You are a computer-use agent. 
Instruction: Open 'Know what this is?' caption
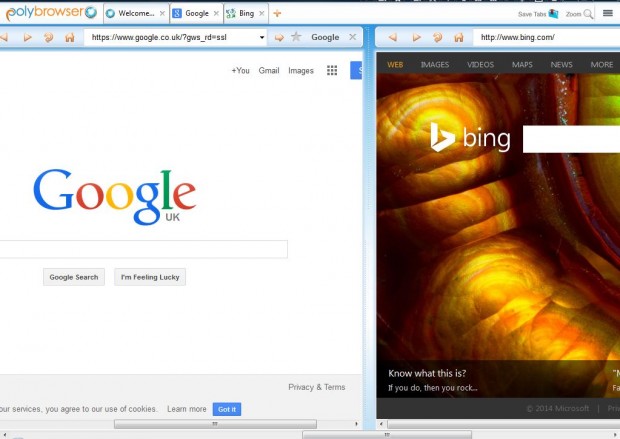[x=427, y=373]
